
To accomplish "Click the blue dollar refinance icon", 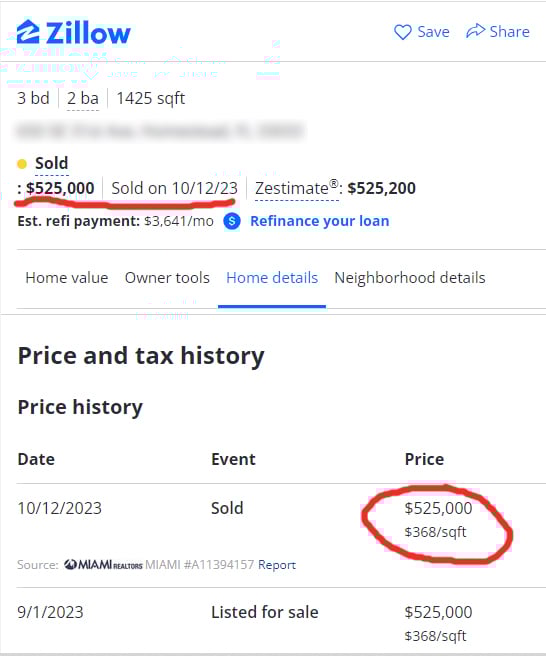I will pos(232,221).
